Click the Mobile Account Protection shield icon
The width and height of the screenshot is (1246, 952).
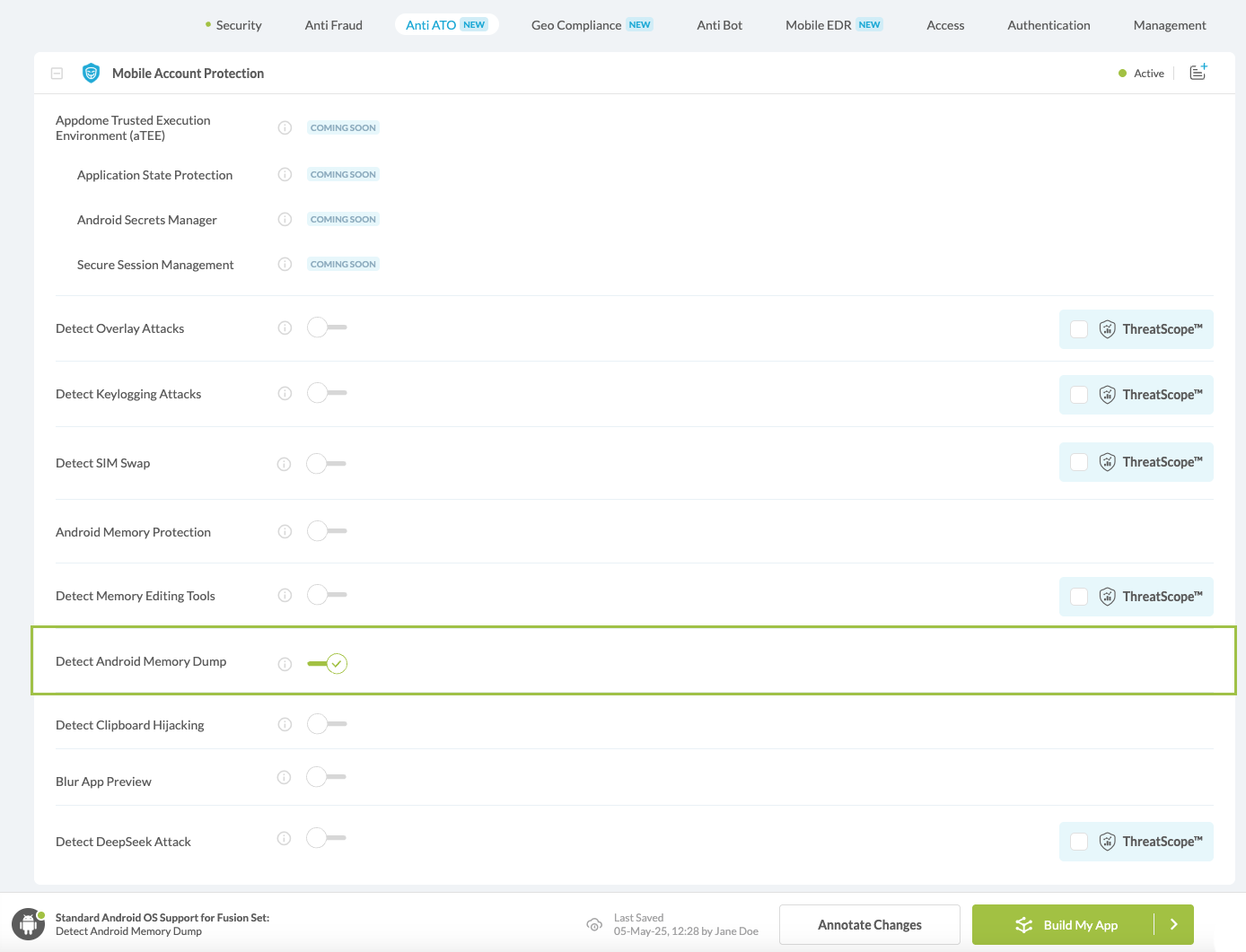[x=91, y=74]
